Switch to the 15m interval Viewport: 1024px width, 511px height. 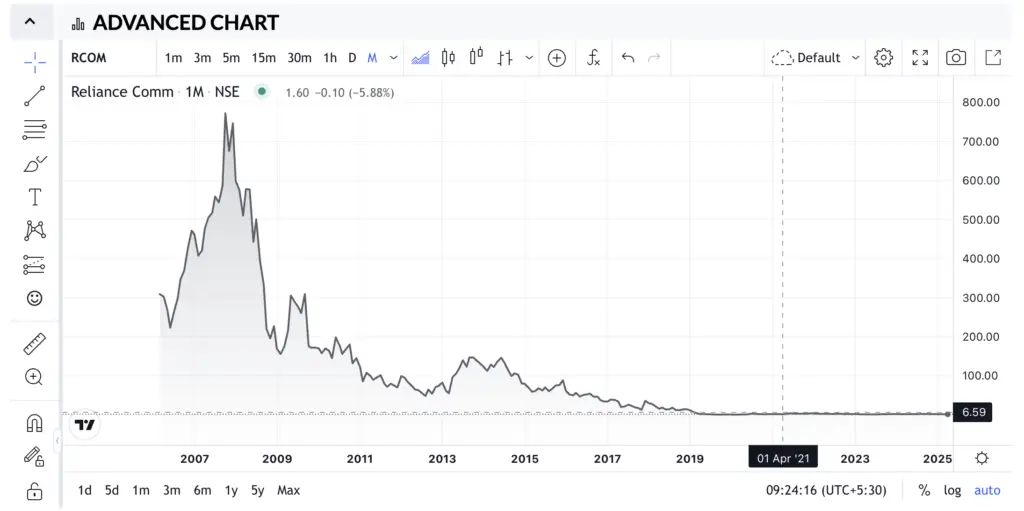tap(264, 57)
